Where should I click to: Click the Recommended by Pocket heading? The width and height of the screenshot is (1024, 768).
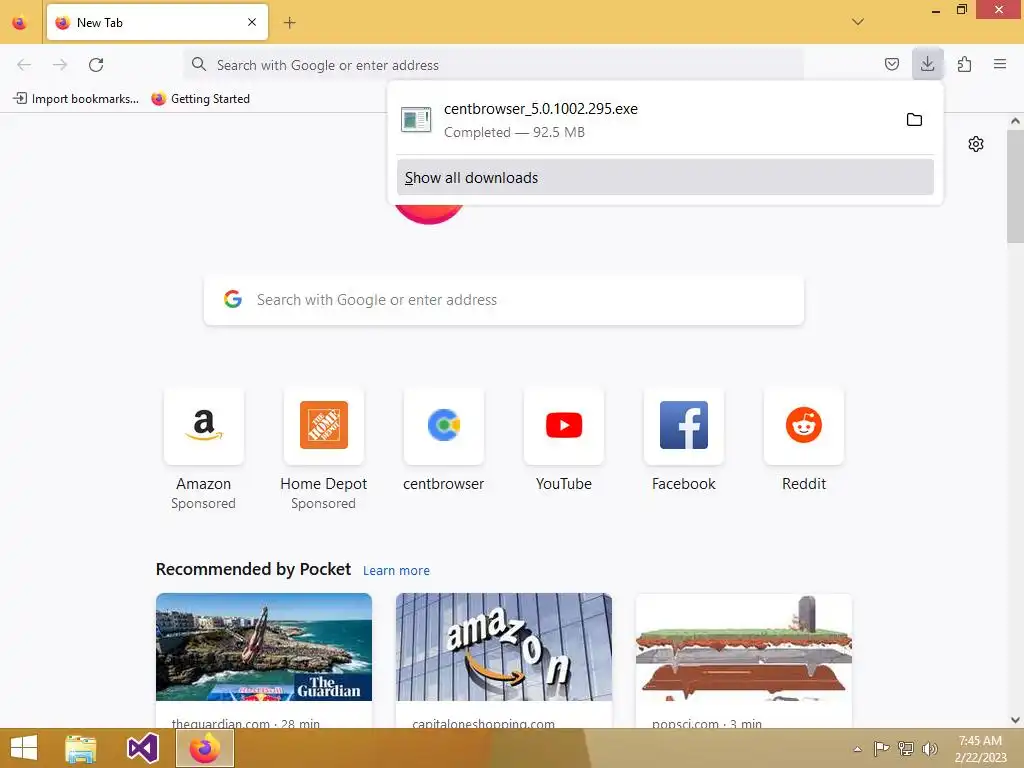(x=253, y=569)
